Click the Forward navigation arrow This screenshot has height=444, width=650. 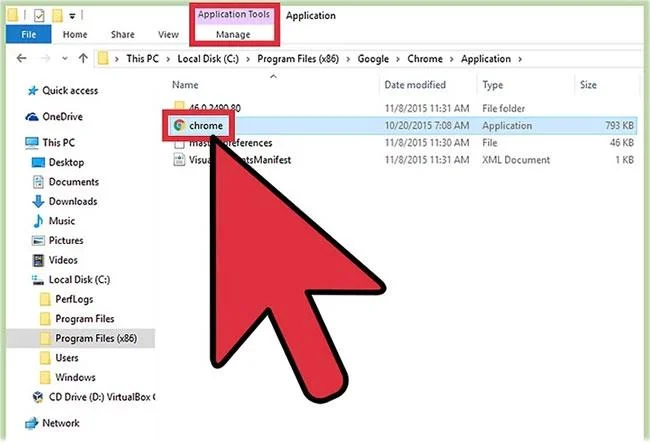(45, 58)
